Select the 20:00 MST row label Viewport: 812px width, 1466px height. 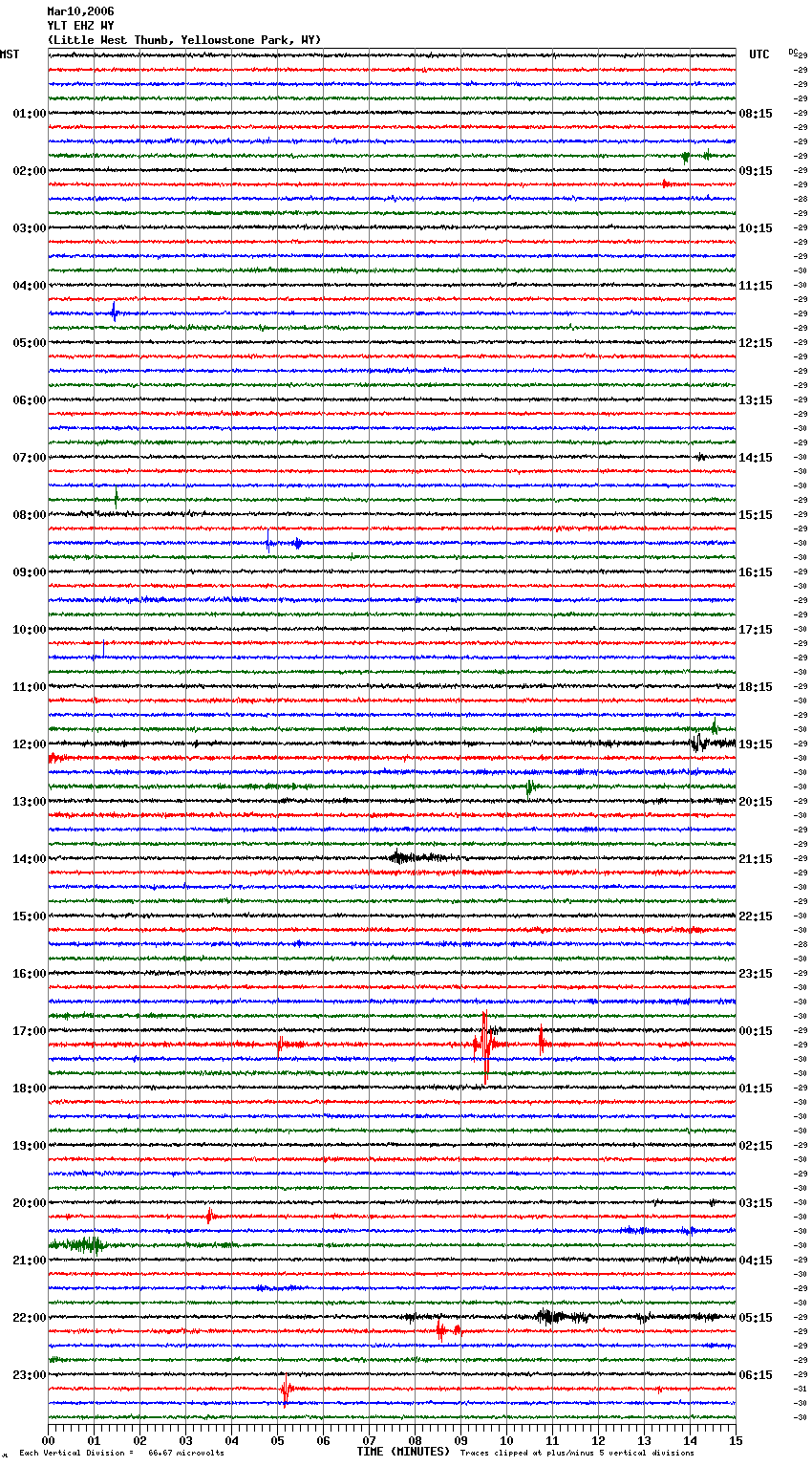[30, 1203]
